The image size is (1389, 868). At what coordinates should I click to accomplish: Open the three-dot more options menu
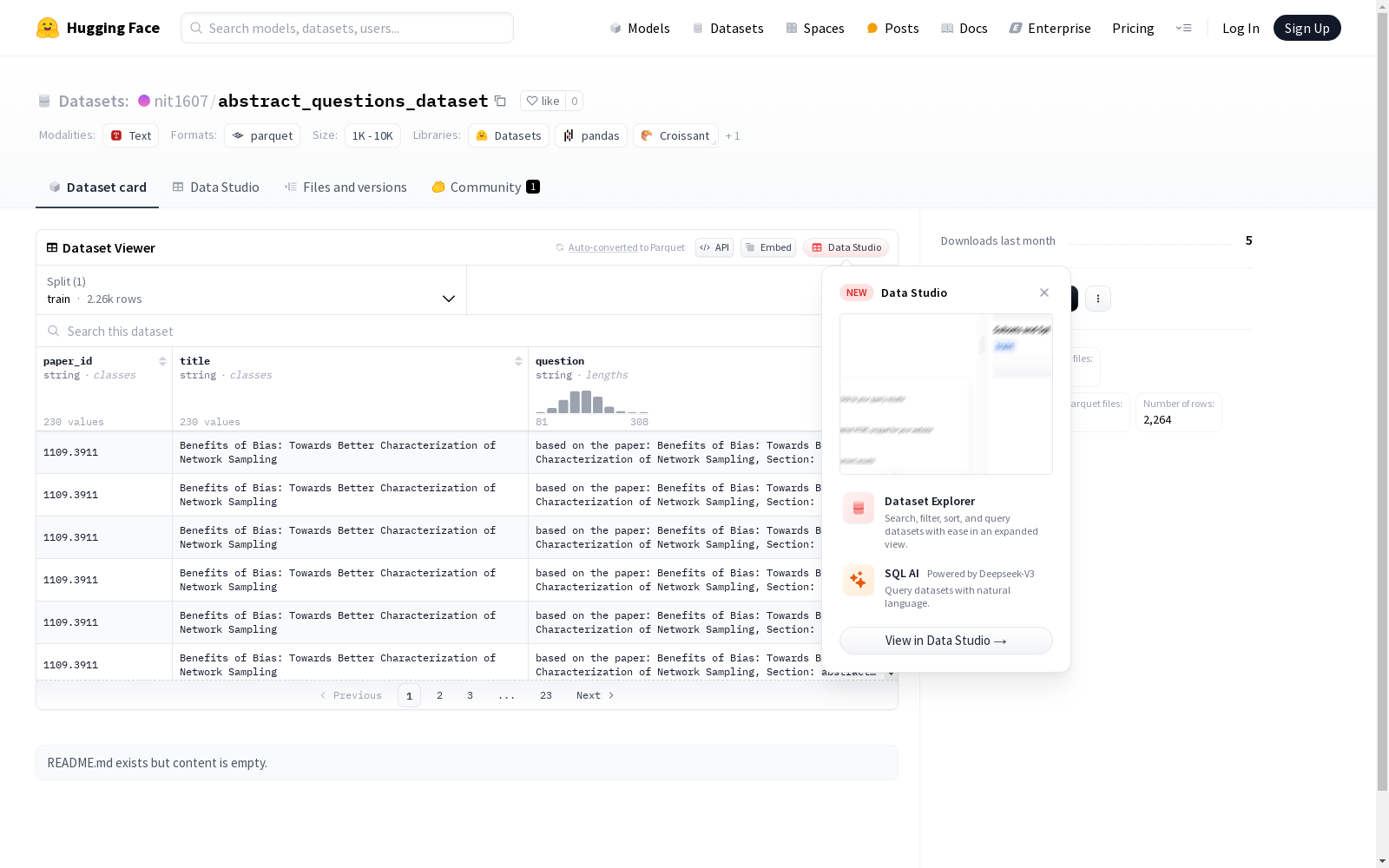(1098, 299)
